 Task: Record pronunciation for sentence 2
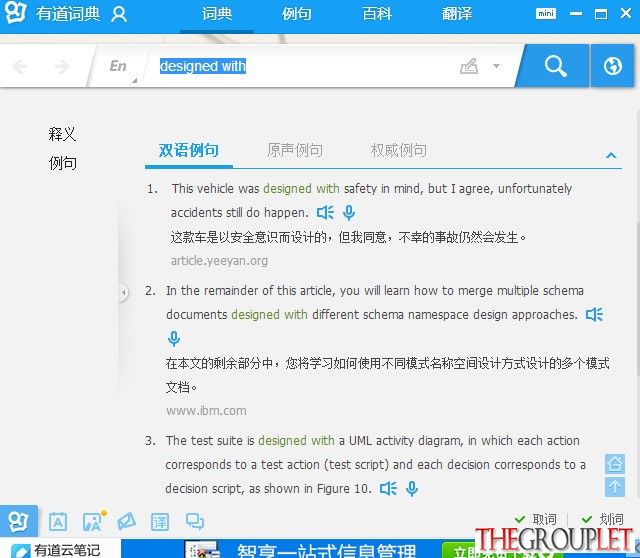tap(174, 338)
